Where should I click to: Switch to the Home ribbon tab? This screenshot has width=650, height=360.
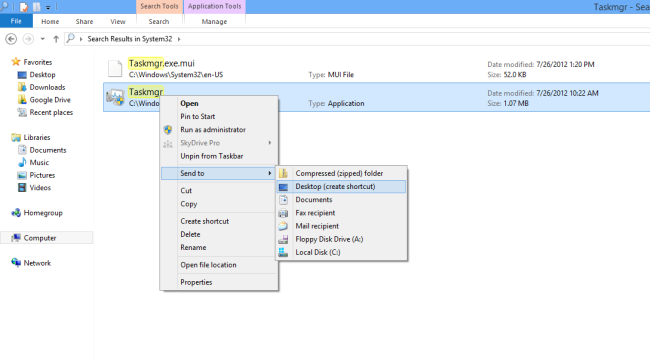point(50,22)
